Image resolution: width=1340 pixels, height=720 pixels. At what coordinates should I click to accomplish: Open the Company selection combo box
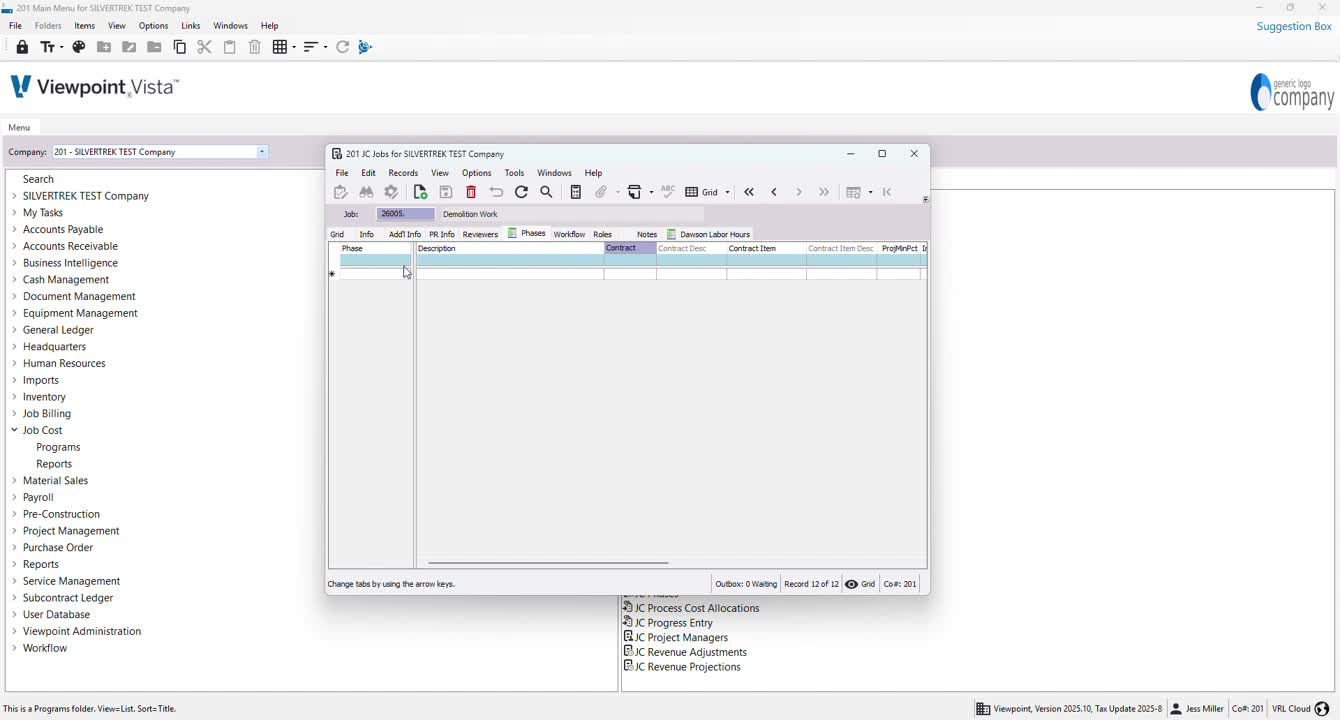(x=160, y=152)
